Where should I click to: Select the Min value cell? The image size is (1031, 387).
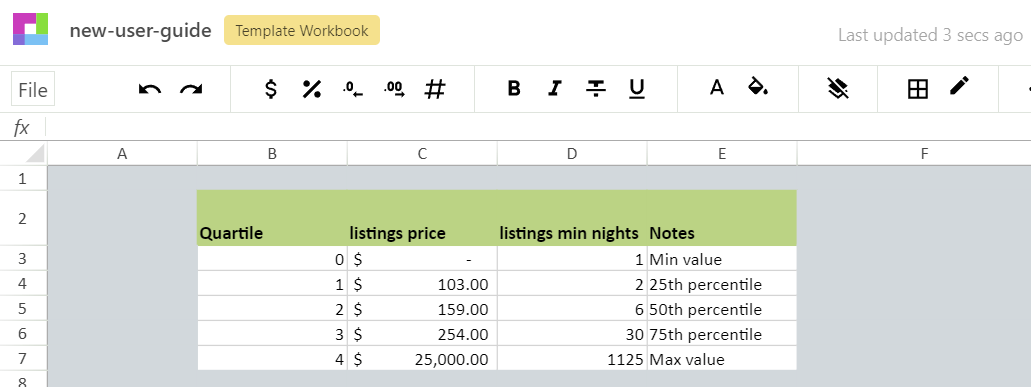722,259
